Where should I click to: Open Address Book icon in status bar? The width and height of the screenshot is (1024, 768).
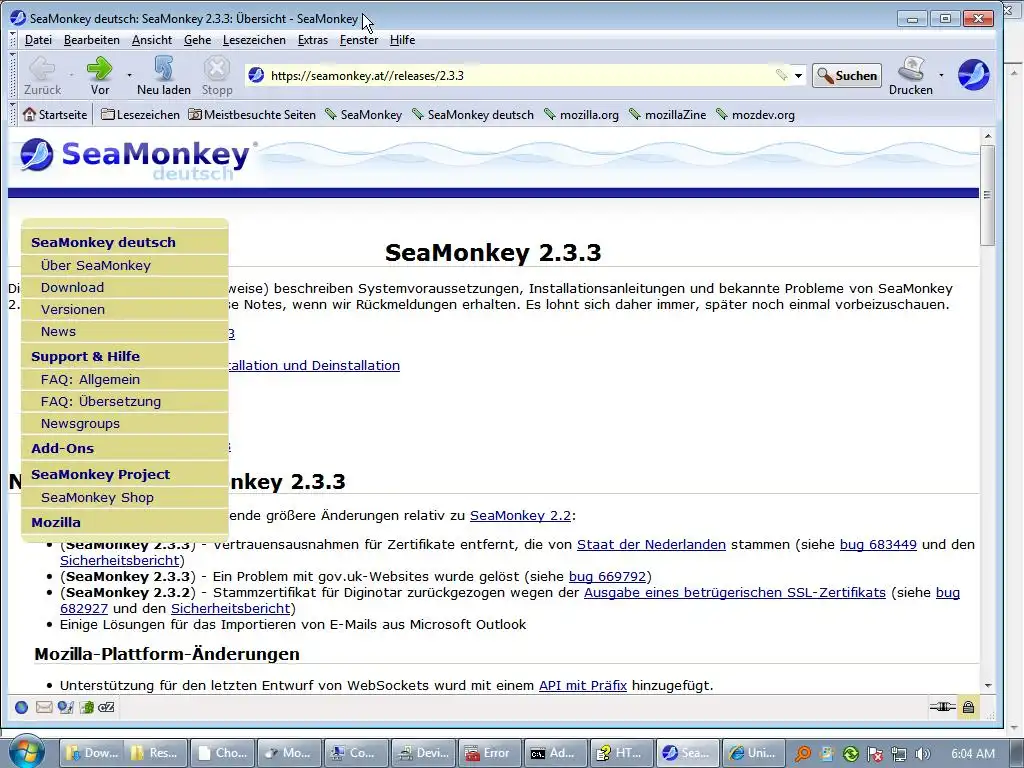[86, 707]
